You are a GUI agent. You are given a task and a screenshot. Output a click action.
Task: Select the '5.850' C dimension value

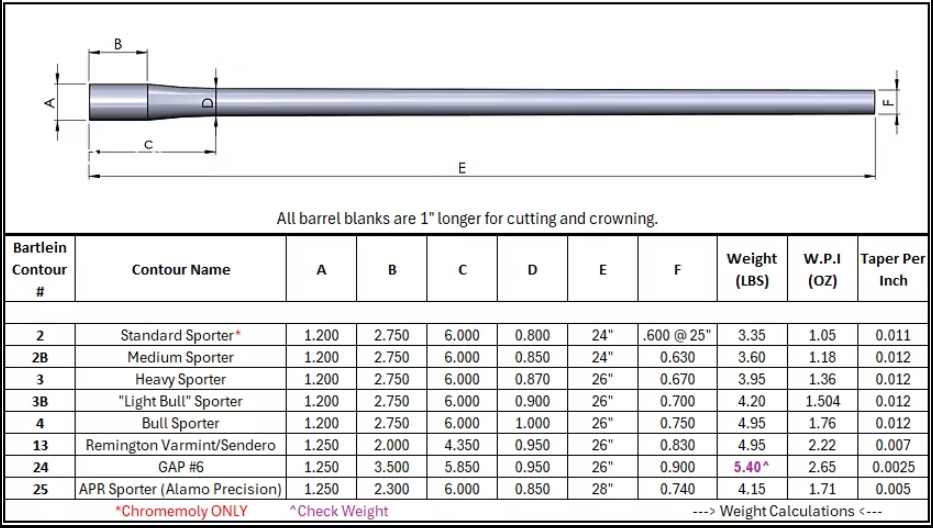462,467
